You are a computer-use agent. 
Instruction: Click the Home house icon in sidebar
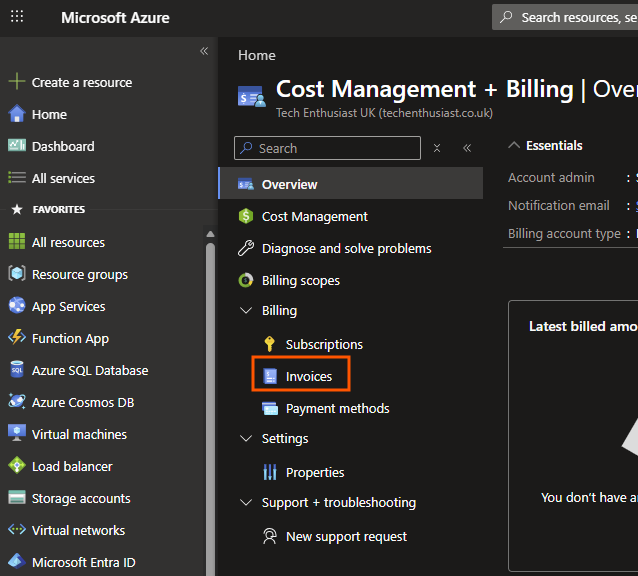point(17,114)
